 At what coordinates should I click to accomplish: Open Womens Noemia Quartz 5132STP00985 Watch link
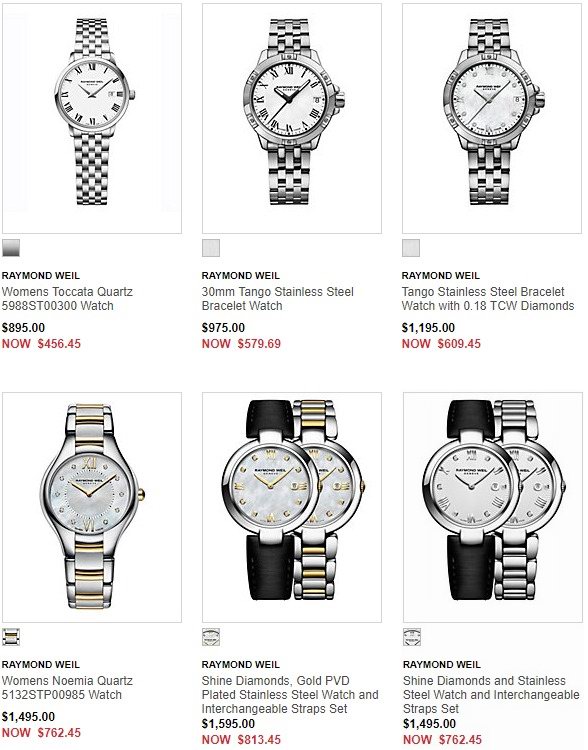click(x=67, y=687)
